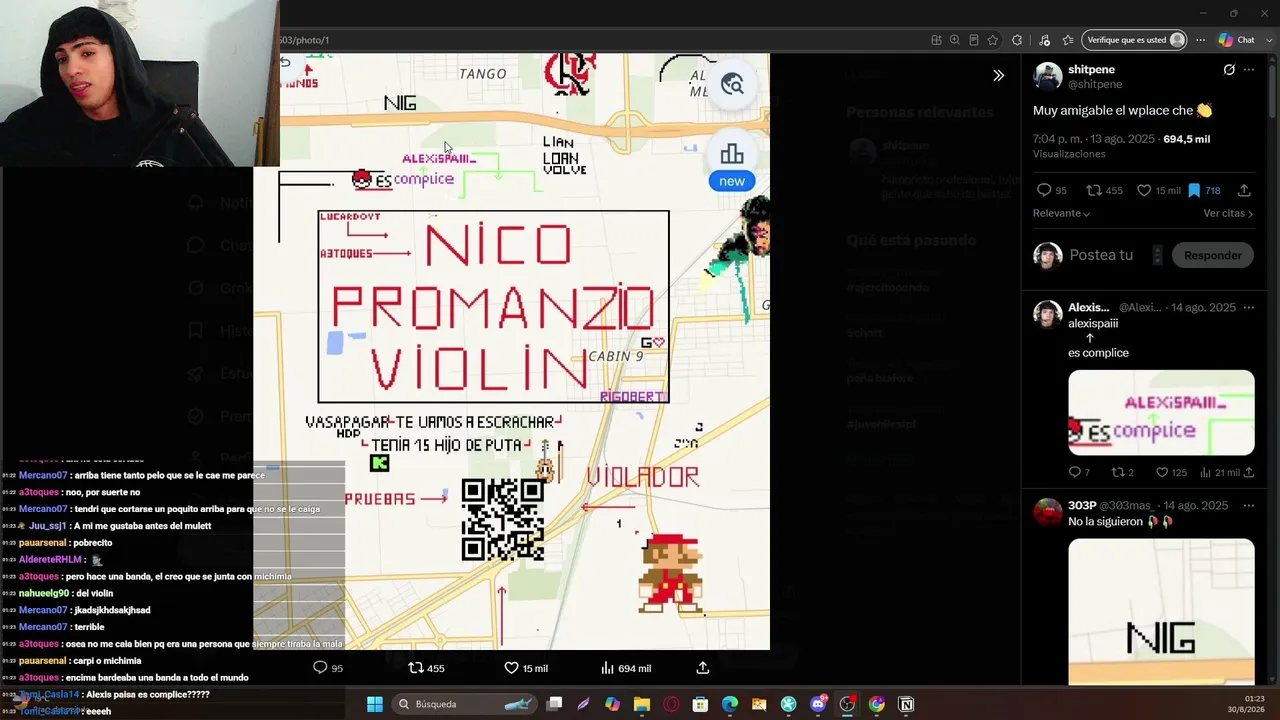Click the taskbar Búsqueda search box
Viewport: 1280px width, 720px height.
(x=464, y=704)
